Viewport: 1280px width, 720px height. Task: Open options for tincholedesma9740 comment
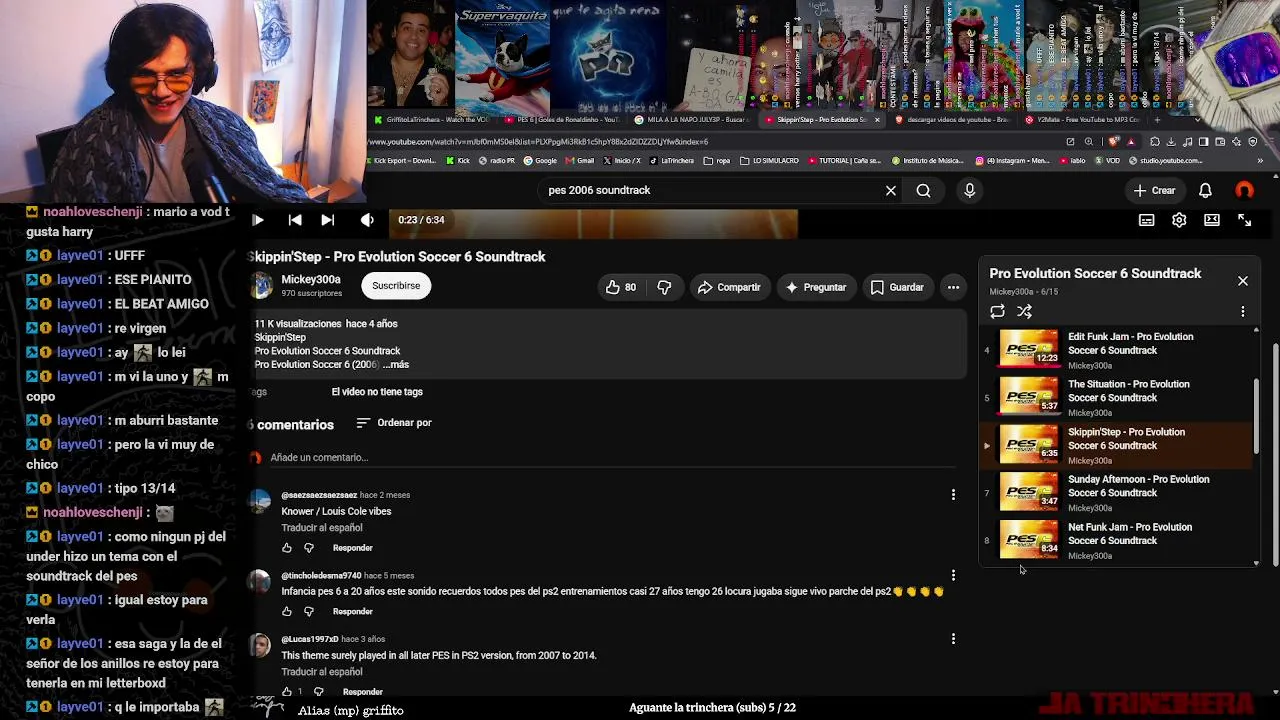[953, 575]
